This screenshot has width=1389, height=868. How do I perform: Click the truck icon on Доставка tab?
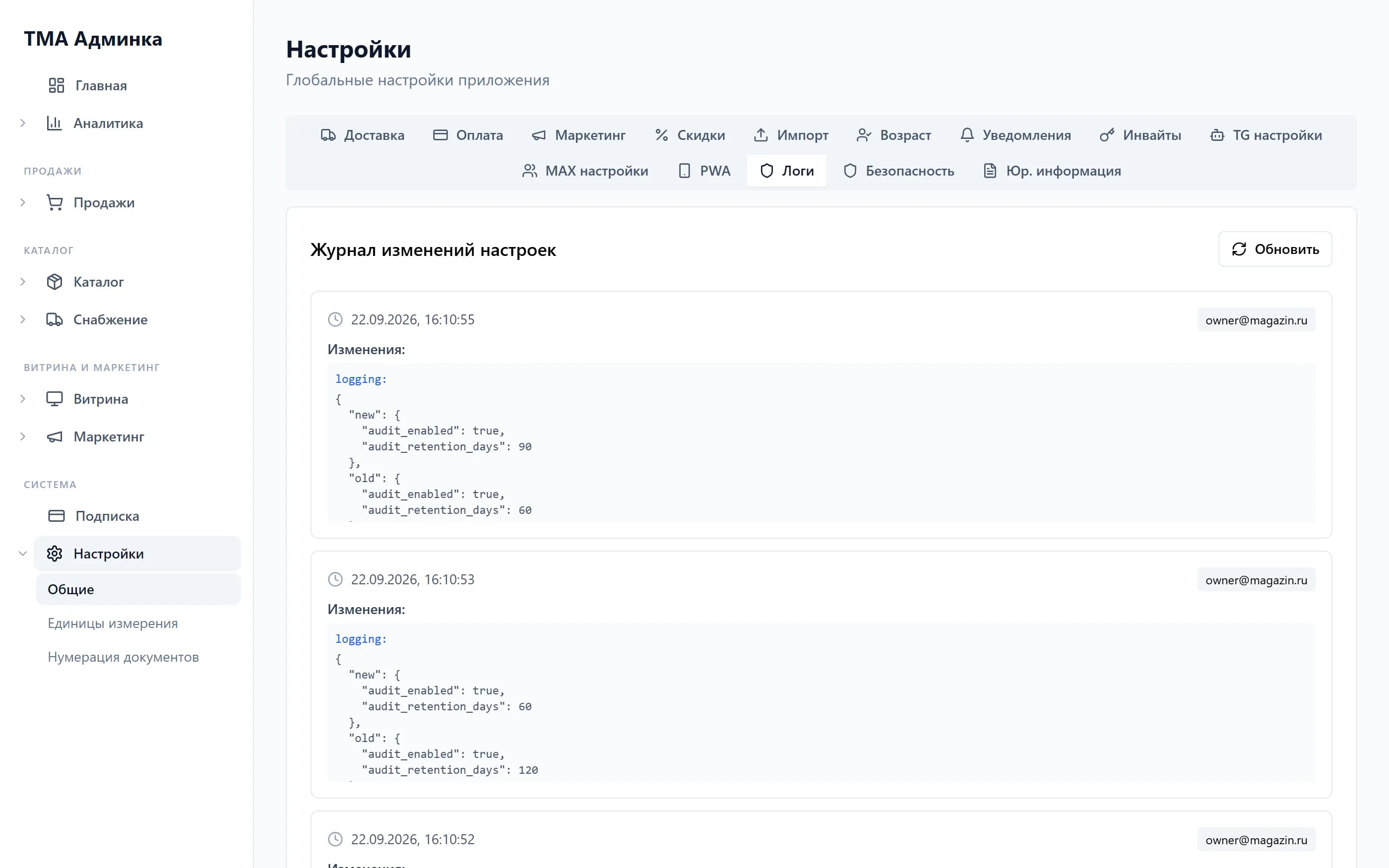328,135
